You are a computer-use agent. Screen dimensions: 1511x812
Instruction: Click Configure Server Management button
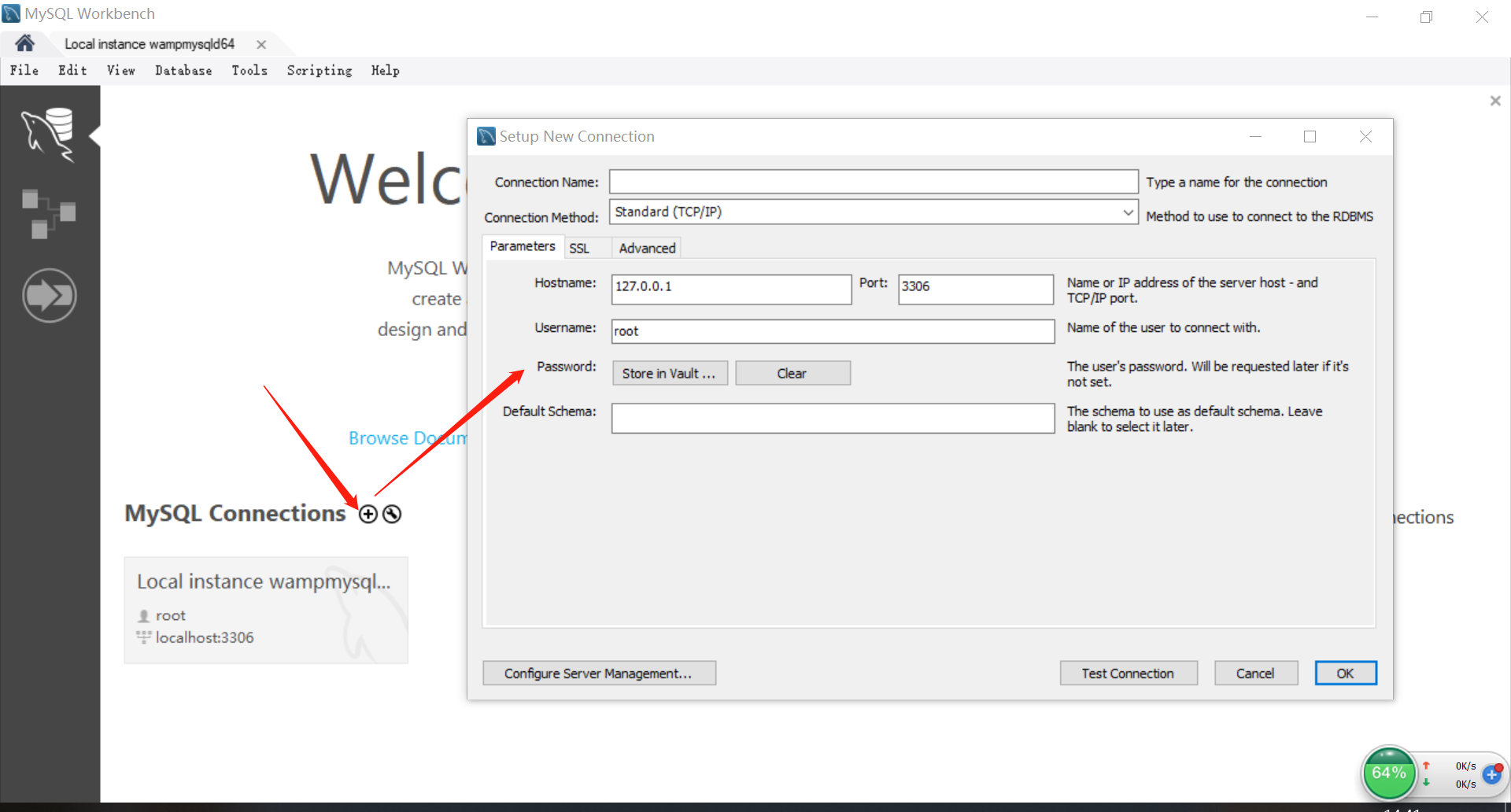point(599,673)
